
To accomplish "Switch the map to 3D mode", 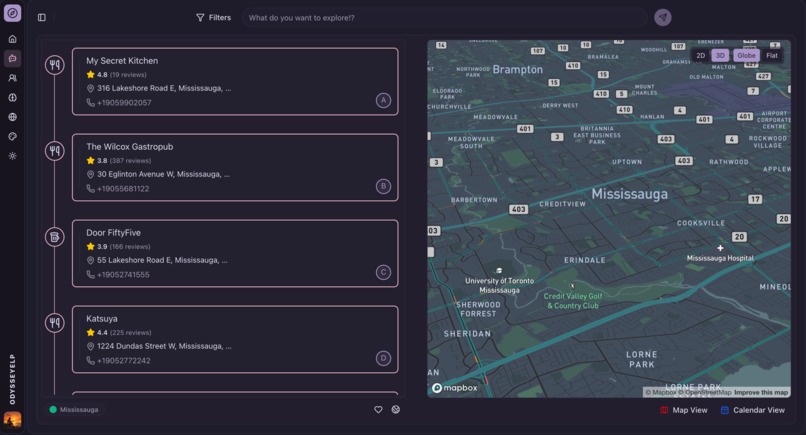I will (x=720, y=56).
